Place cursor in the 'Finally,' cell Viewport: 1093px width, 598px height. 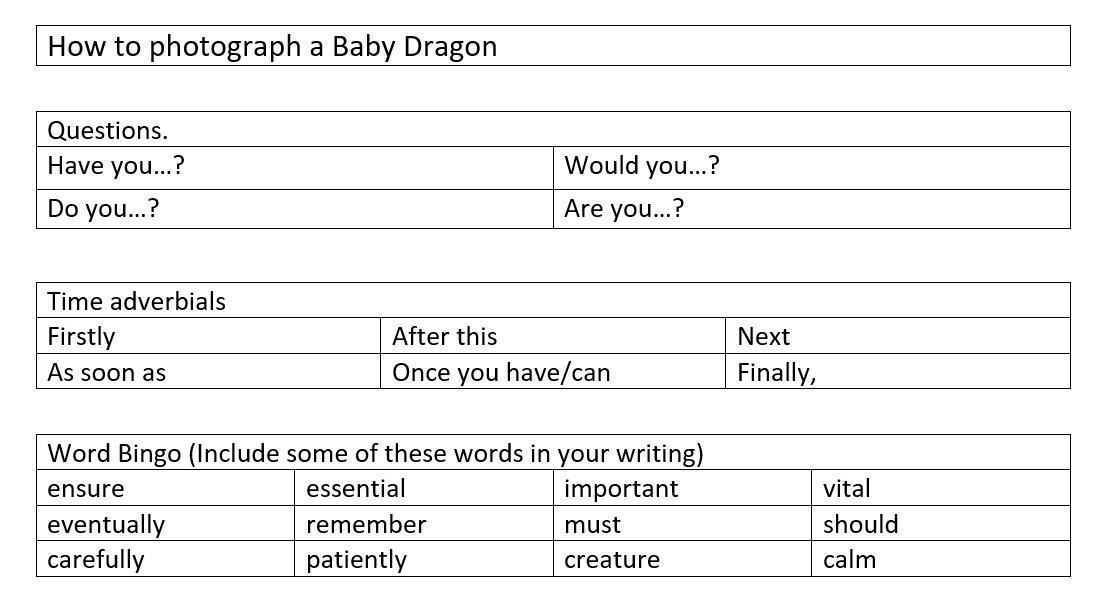[777, 373]
